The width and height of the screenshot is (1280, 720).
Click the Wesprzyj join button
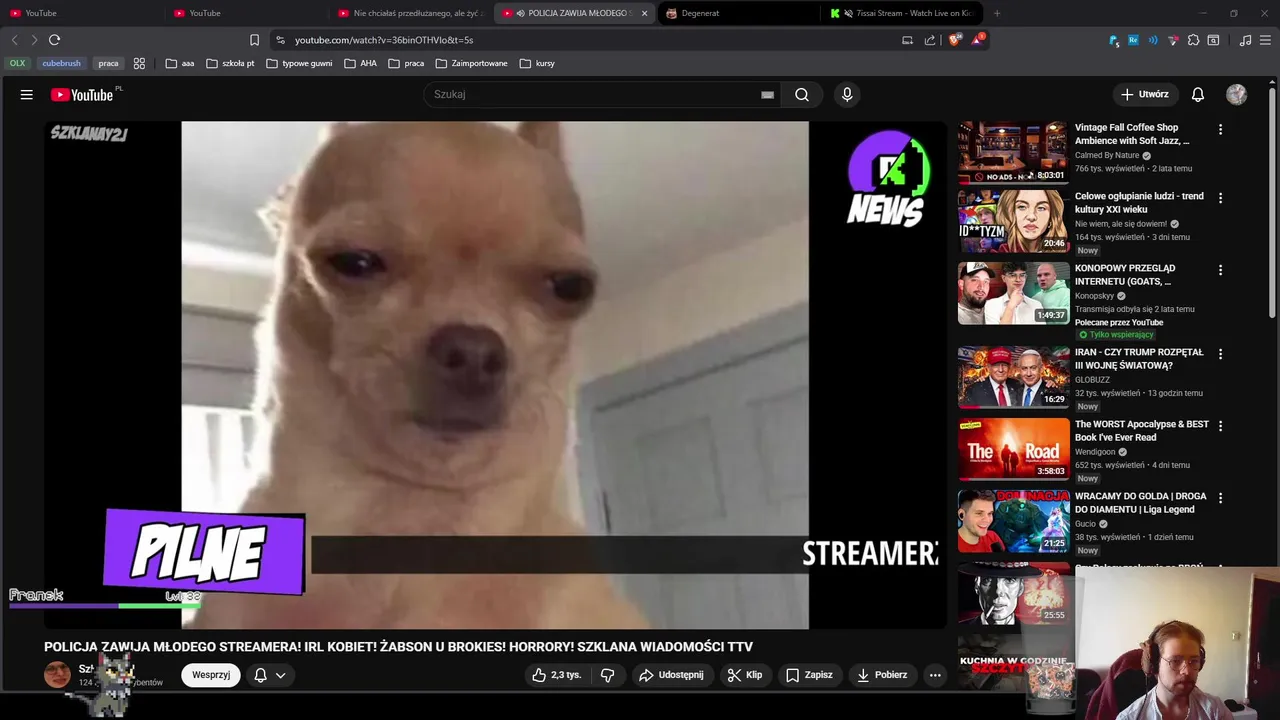pyautogui.click(x=211, y=675)
